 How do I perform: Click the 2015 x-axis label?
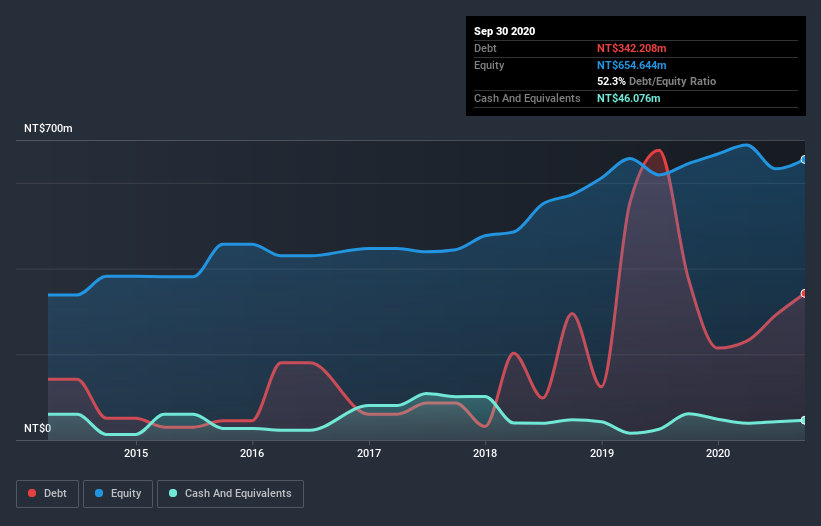coord(136,453)
